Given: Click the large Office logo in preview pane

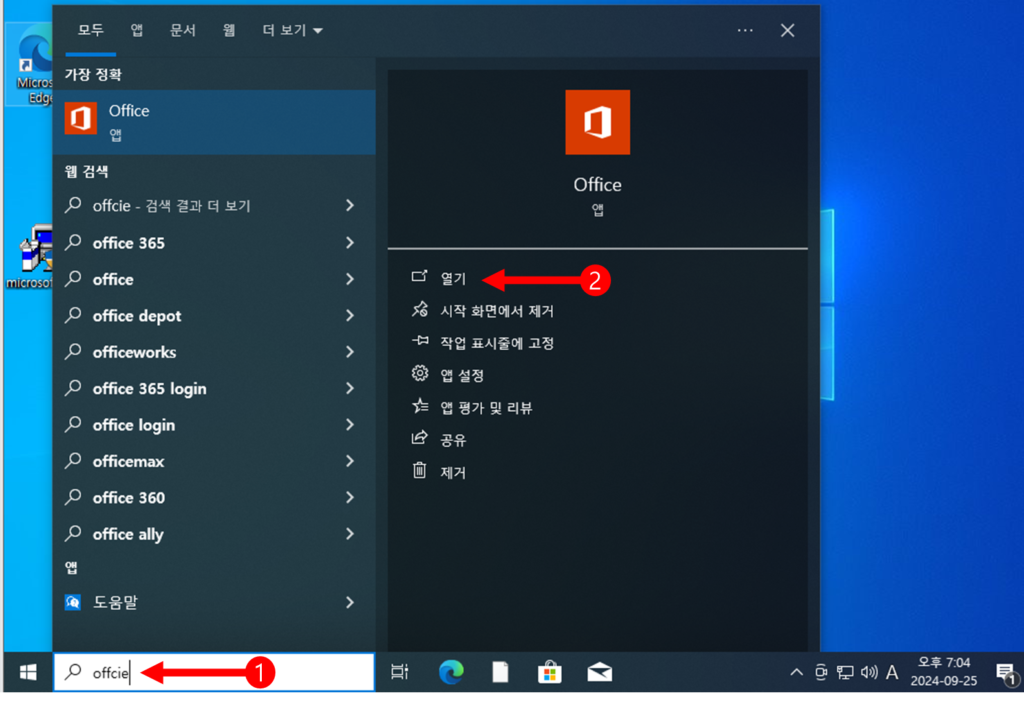Looking at the screenshot, I should 598,122.
